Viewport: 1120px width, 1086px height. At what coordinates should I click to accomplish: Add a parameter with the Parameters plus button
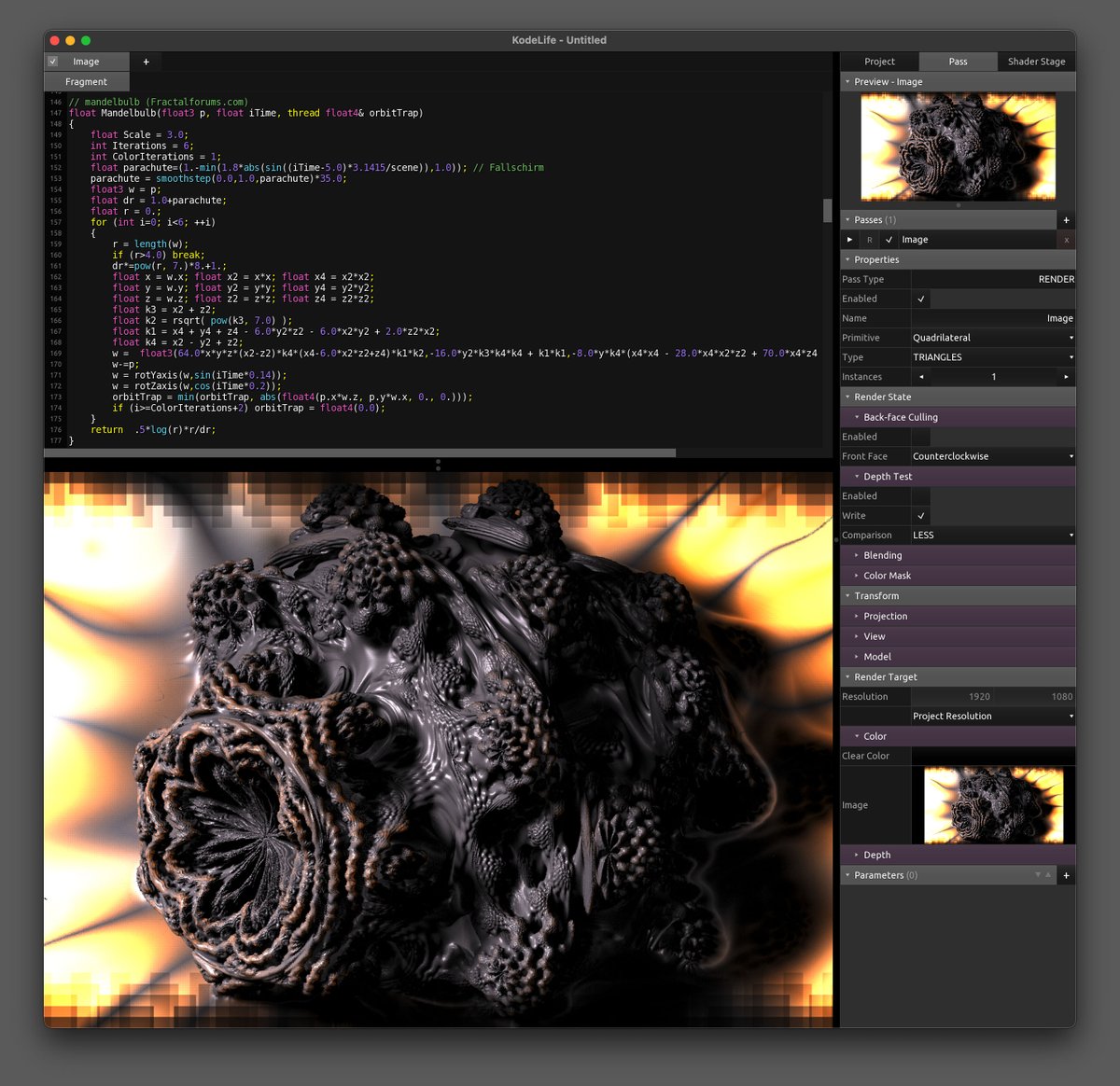1066,875
